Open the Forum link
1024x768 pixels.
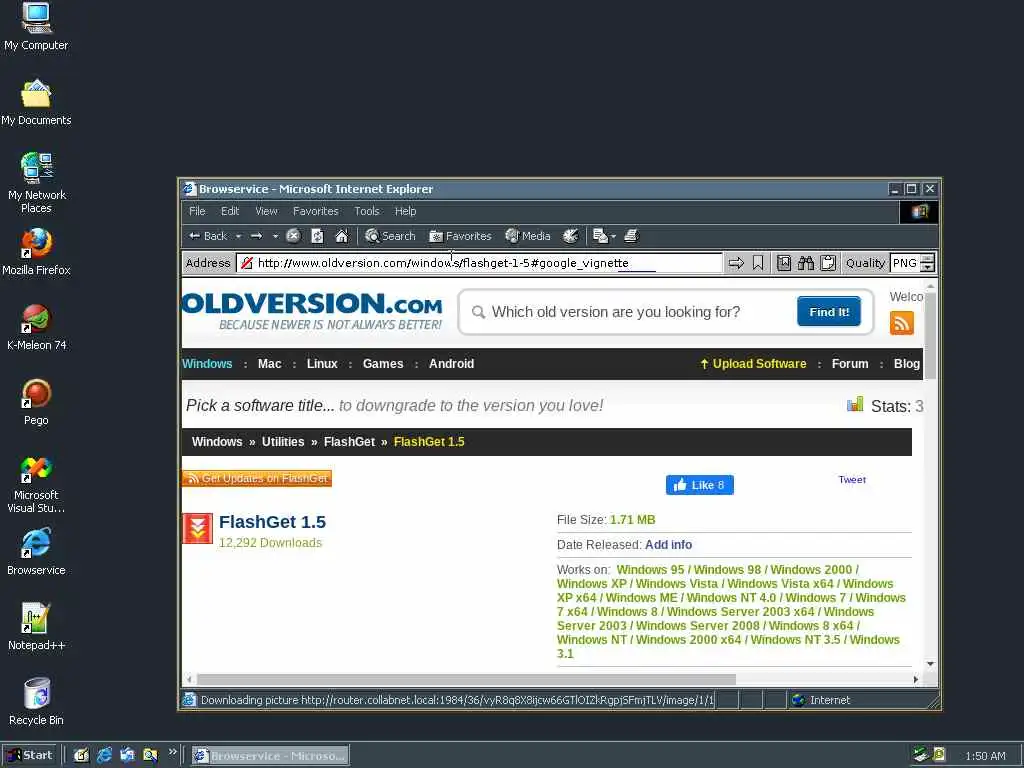tap(850, 364)
